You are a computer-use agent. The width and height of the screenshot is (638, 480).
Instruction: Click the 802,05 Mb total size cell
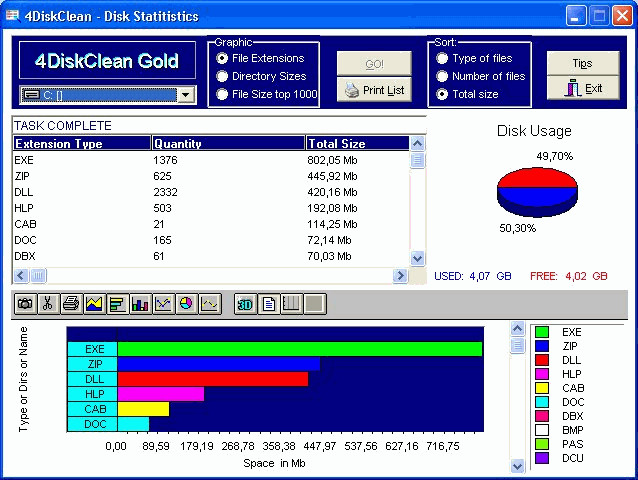[332, 160]
